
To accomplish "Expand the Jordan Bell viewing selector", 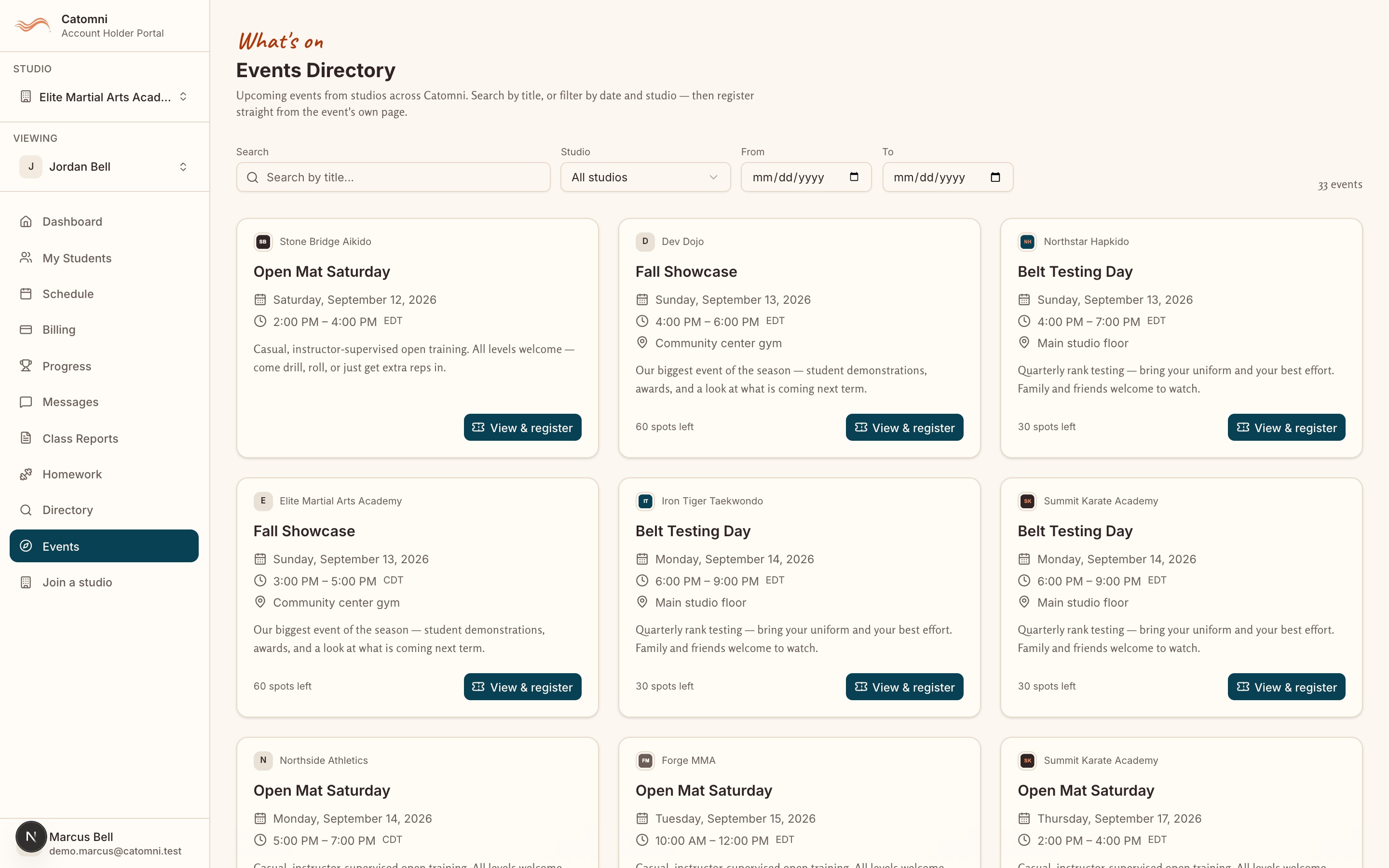I will 105,166.
